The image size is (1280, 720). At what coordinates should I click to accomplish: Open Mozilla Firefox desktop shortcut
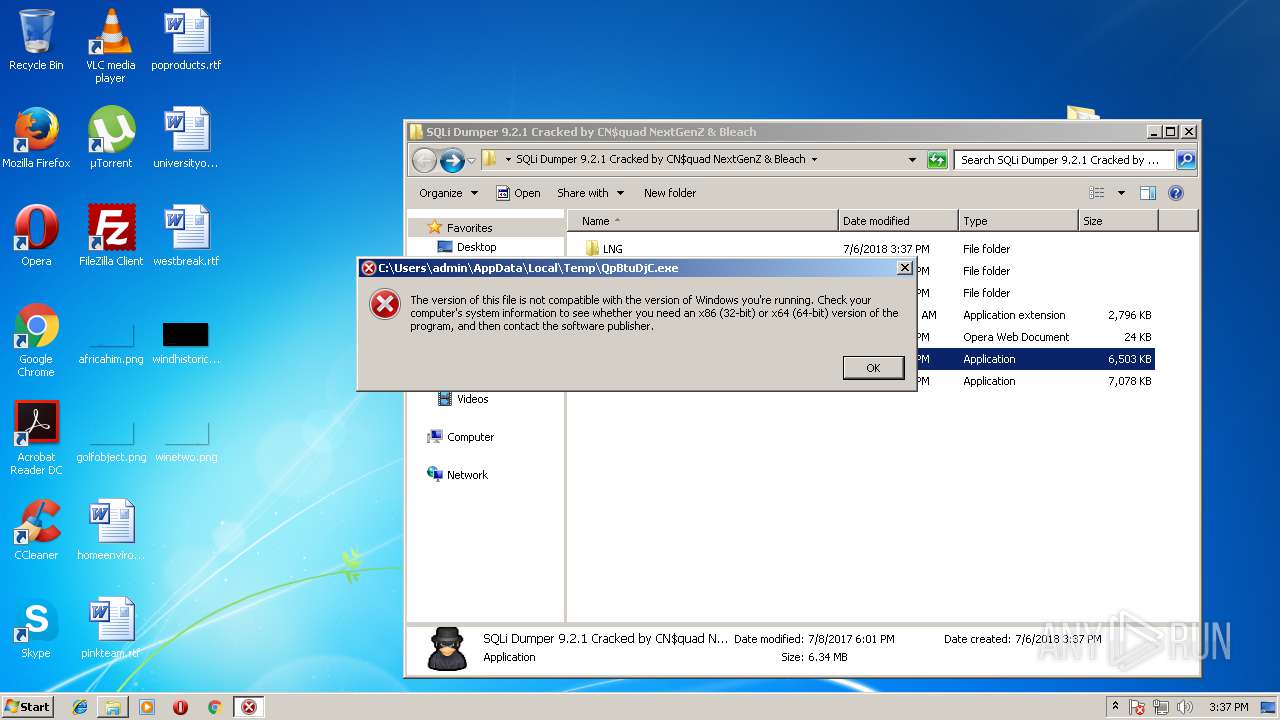coord(36,138)
